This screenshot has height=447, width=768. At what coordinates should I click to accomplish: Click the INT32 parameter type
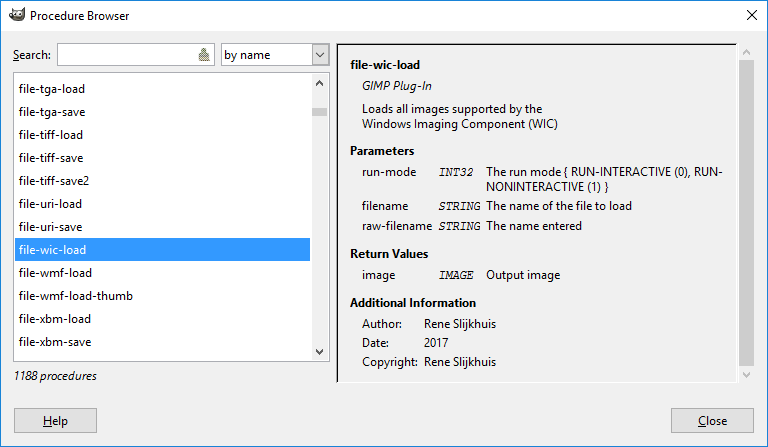456,172
